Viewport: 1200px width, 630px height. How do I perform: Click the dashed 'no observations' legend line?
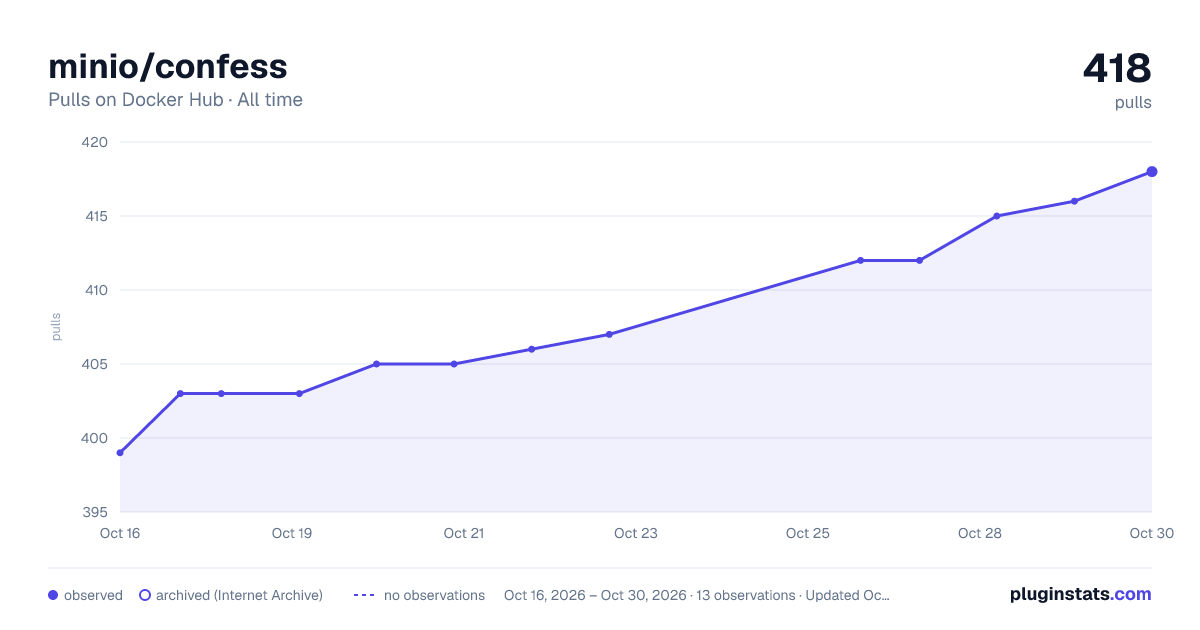tap(364, 595)
